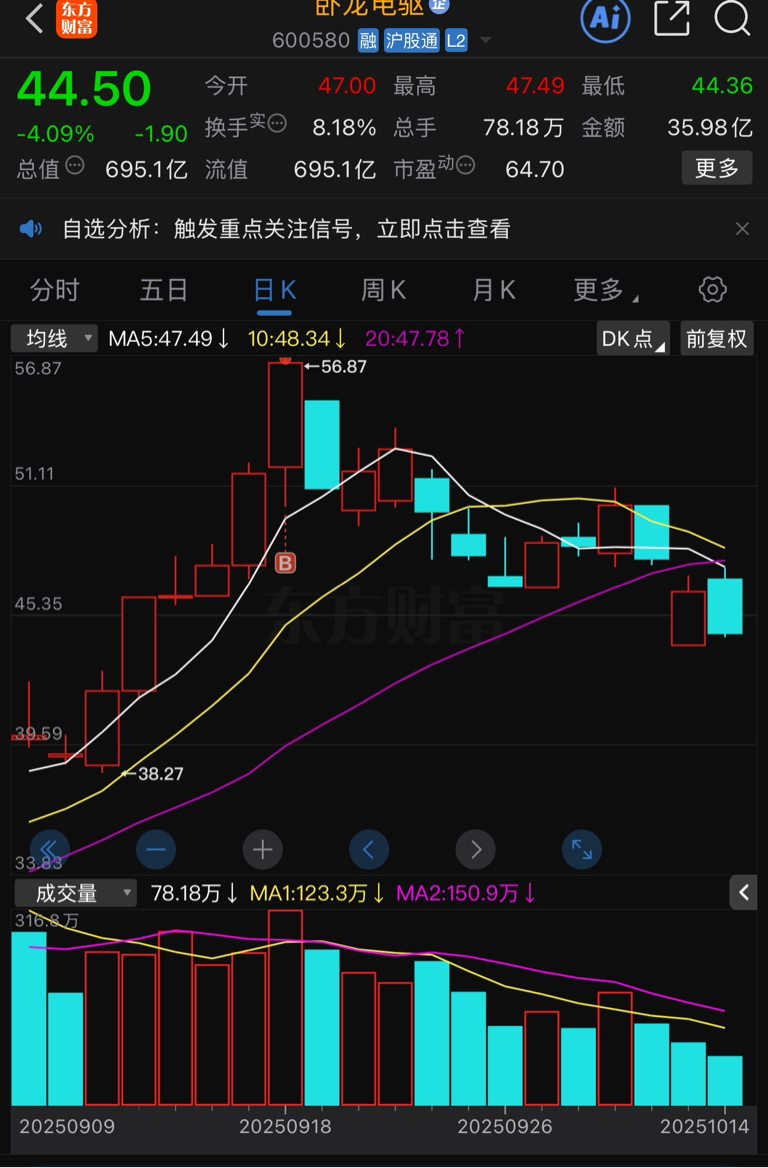Toggle the 前复权 adjustment button
Screen dimensions: 768x1168
[x=717, y=339]
